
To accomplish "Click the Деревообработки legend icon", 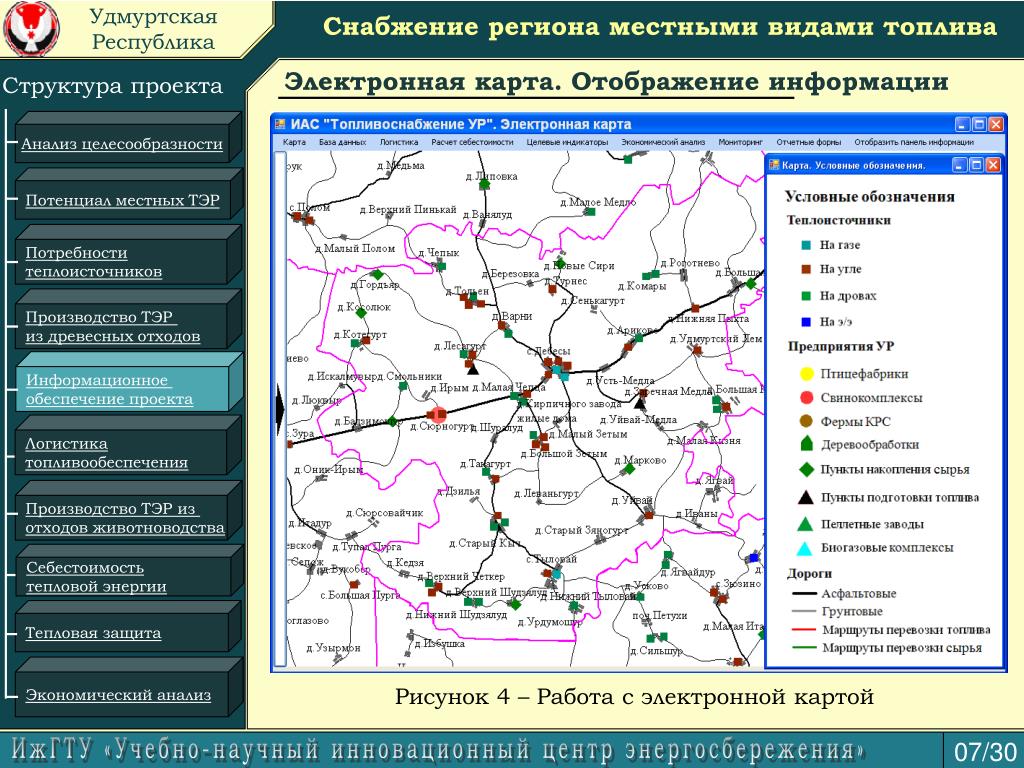I will (x=807, y=444).
